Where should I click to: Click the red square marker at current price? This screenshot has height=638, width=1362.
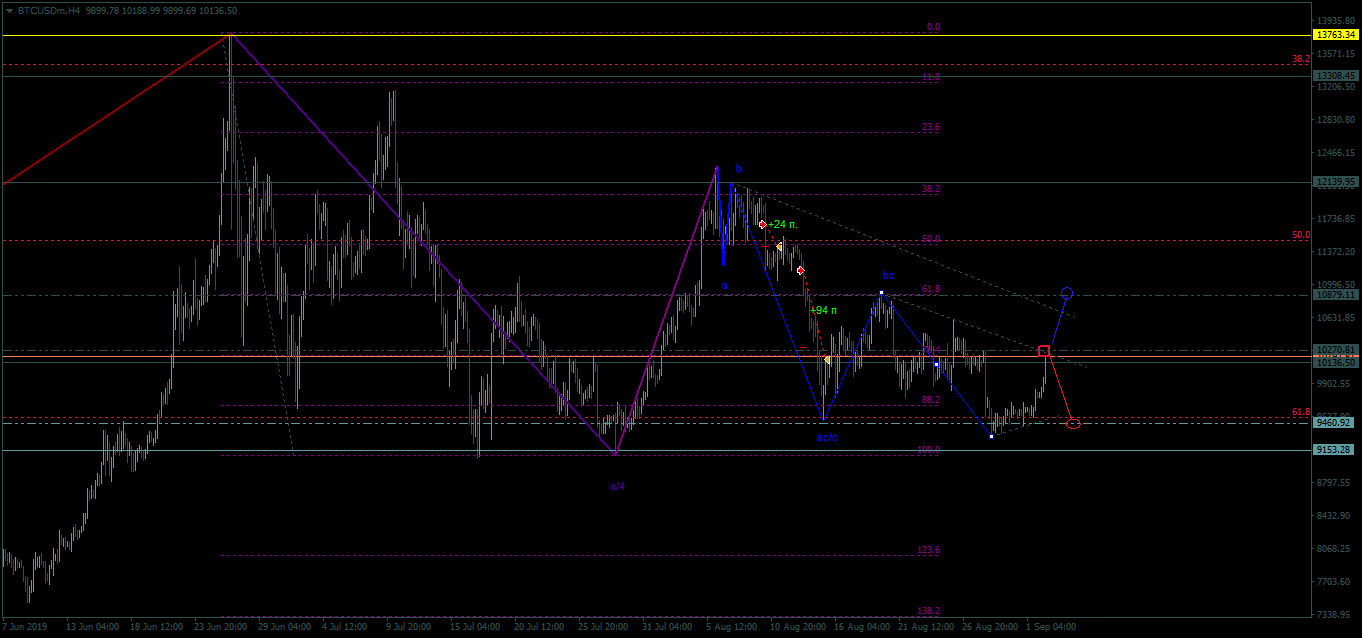[1044, 351]
